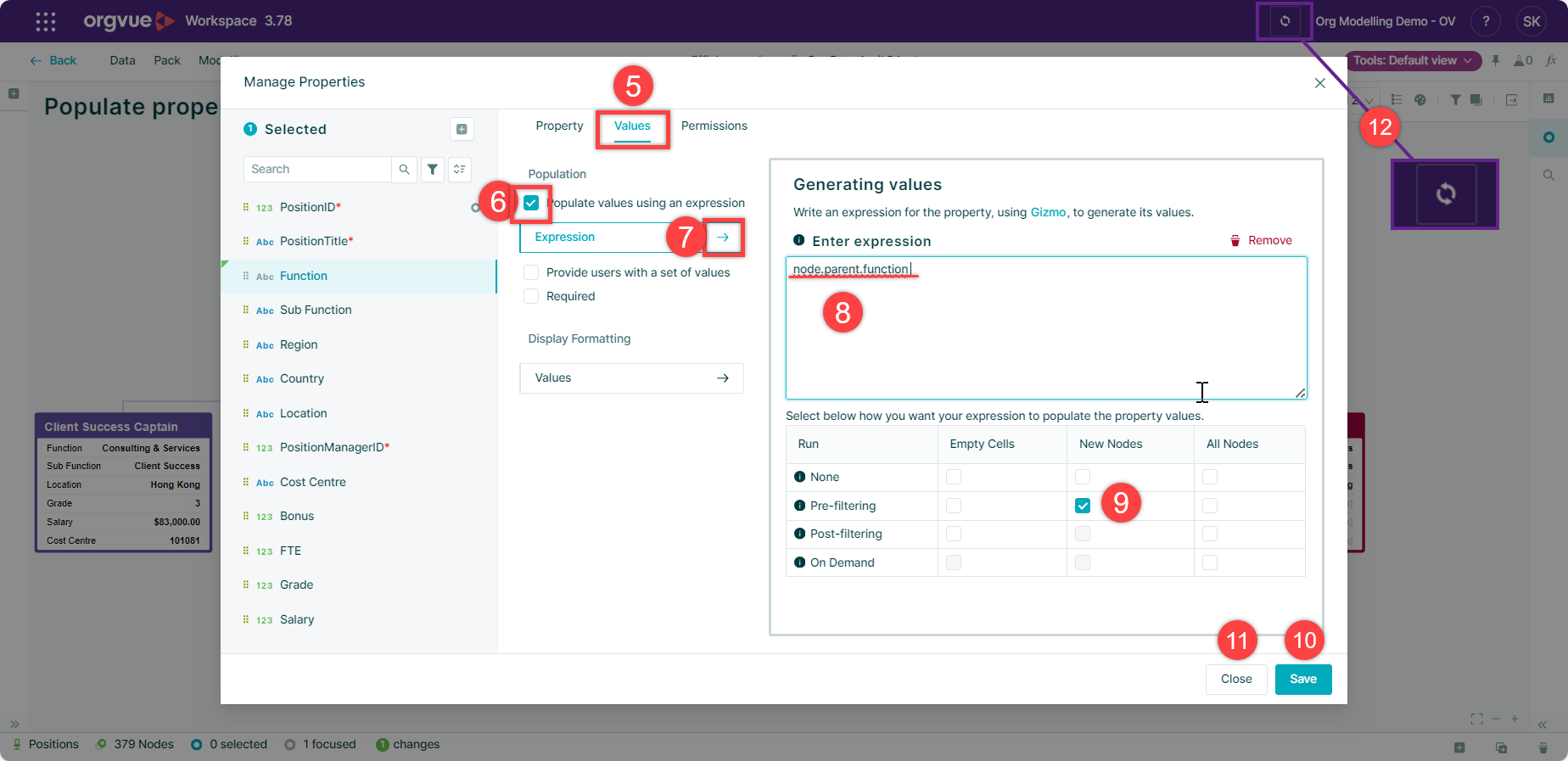Screen dimensions: 1568x761
Task: Select the Region property
Action: [x=359, y=344]
